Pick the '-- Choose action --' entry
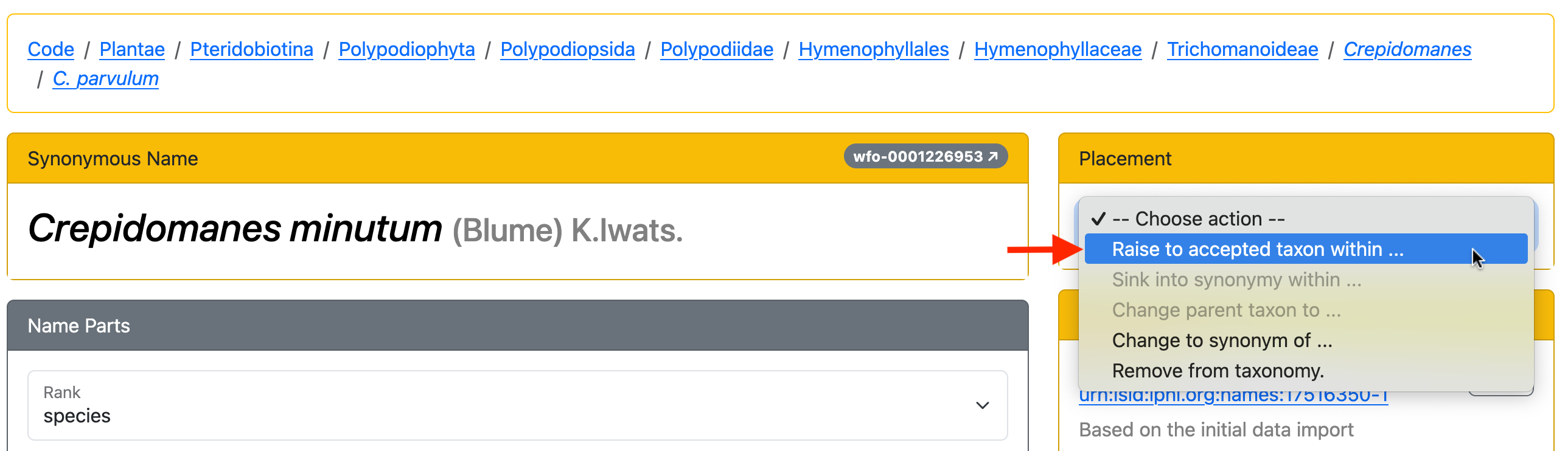Viewport: 1568px width, 451px height. [x=1198, y=219]
